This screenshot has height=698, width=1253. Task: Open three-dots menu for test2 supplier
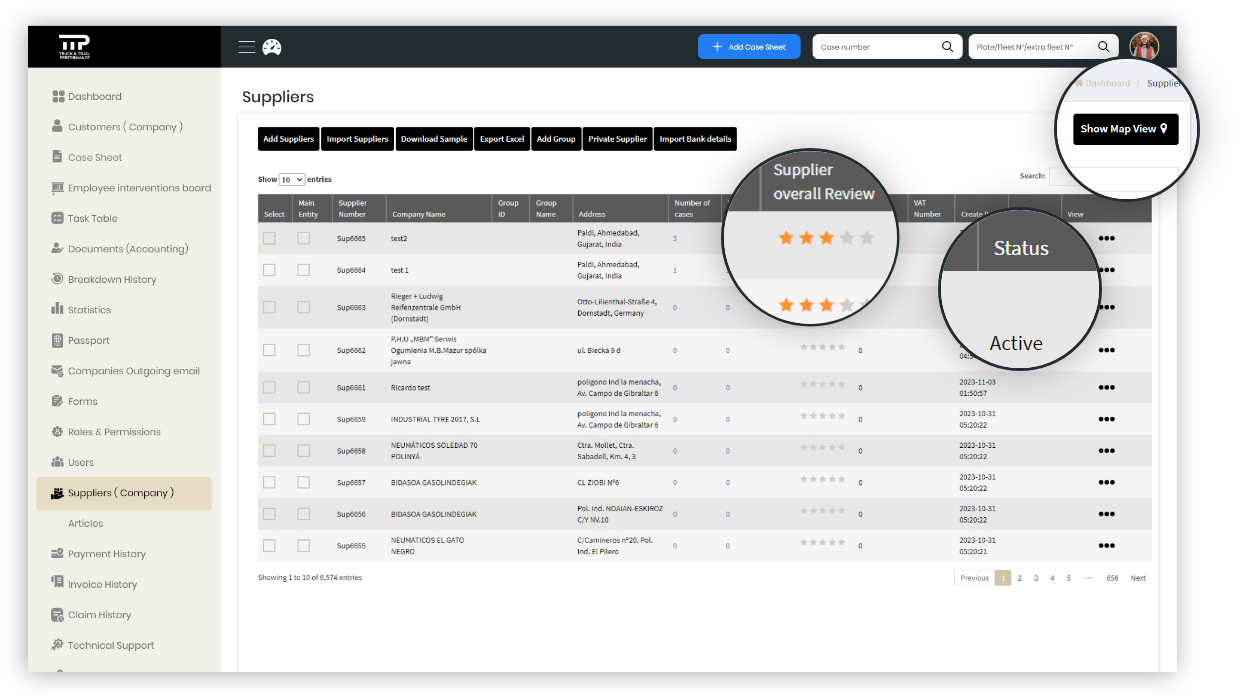[1106, 239]
